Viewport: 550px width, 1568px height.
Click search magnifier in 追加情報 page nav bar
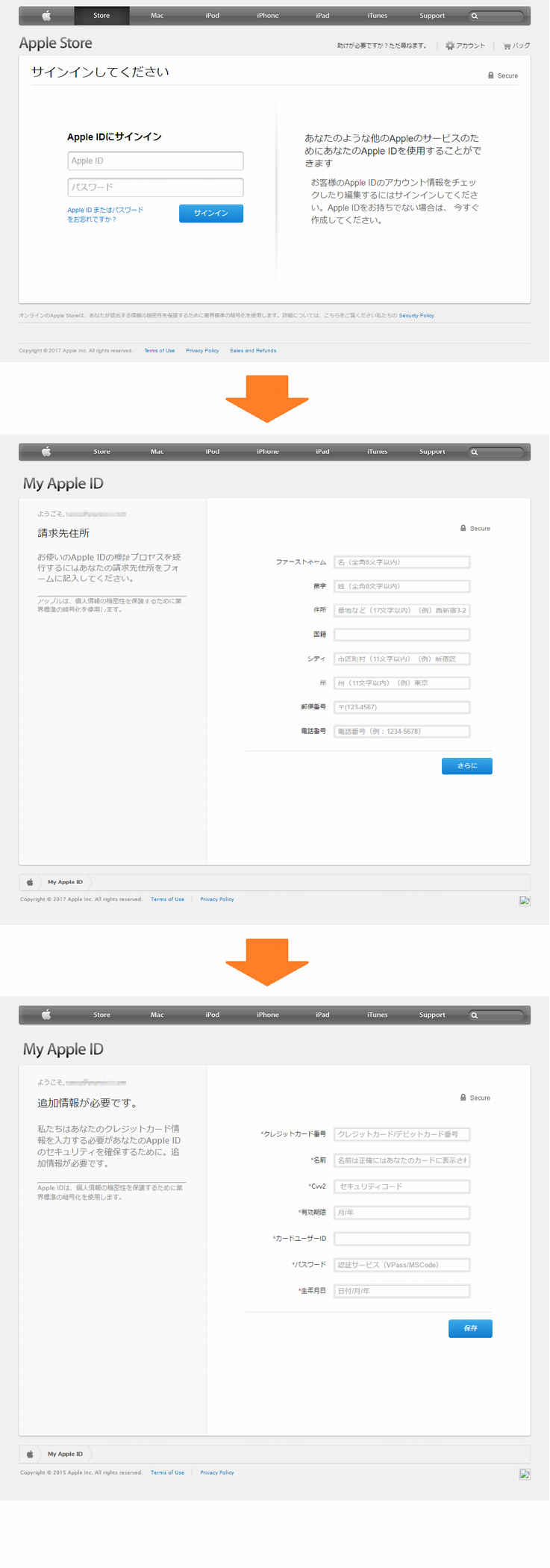click(x=474, y=1015)
